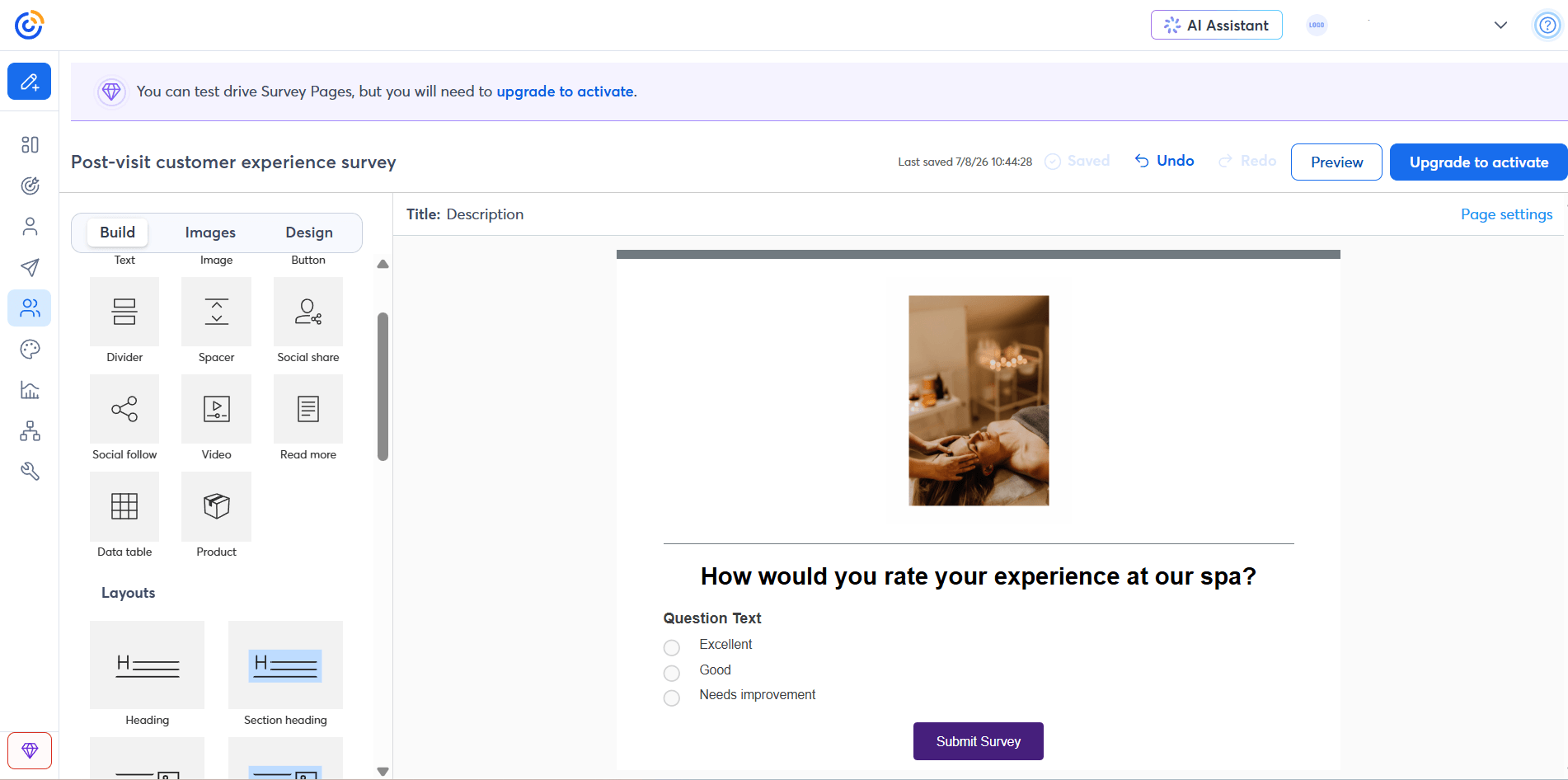Open the help question mark icon
The image size is (1568, 780).
point(1547,25)
